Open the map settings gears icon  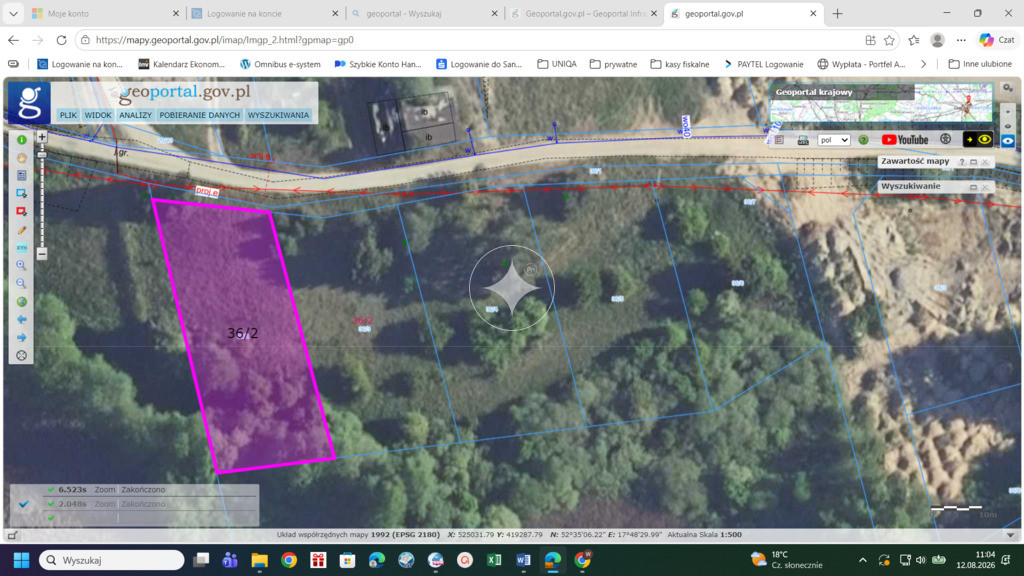coord(1008,88)
